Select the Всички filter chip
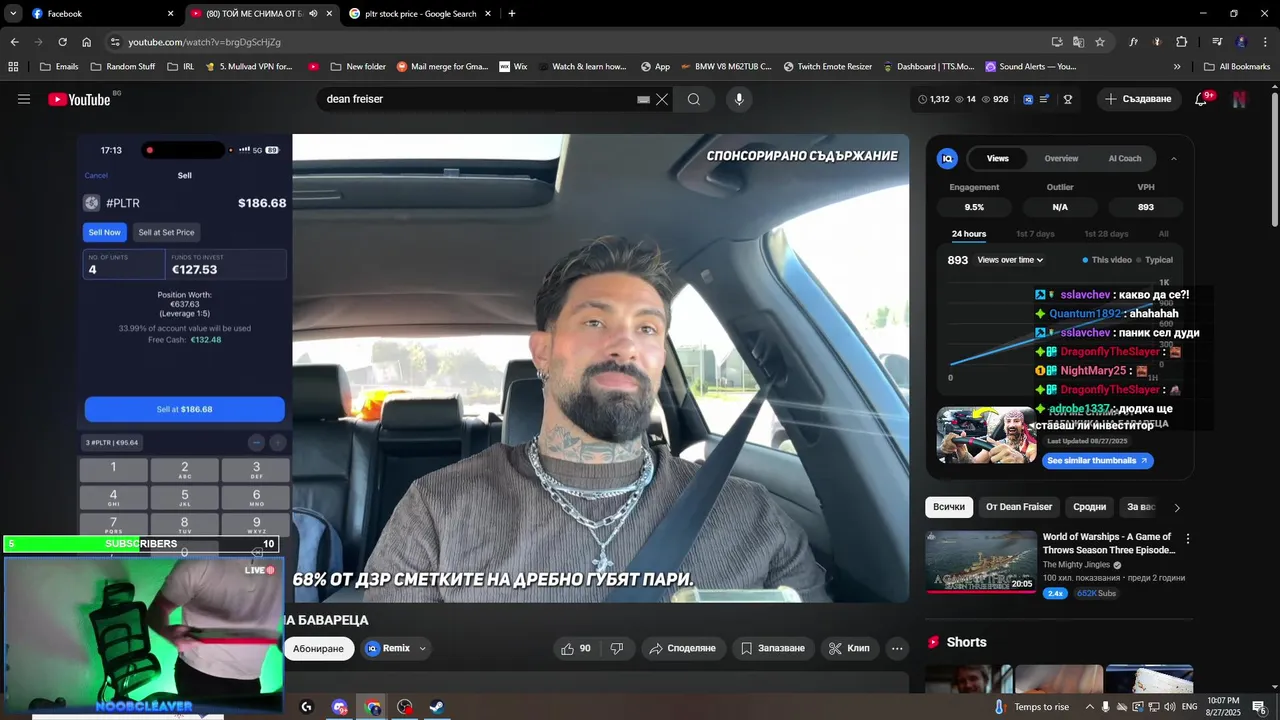The width and height of the screenshot is (1280, 720). pyautogui.click(x=949, y=507)
